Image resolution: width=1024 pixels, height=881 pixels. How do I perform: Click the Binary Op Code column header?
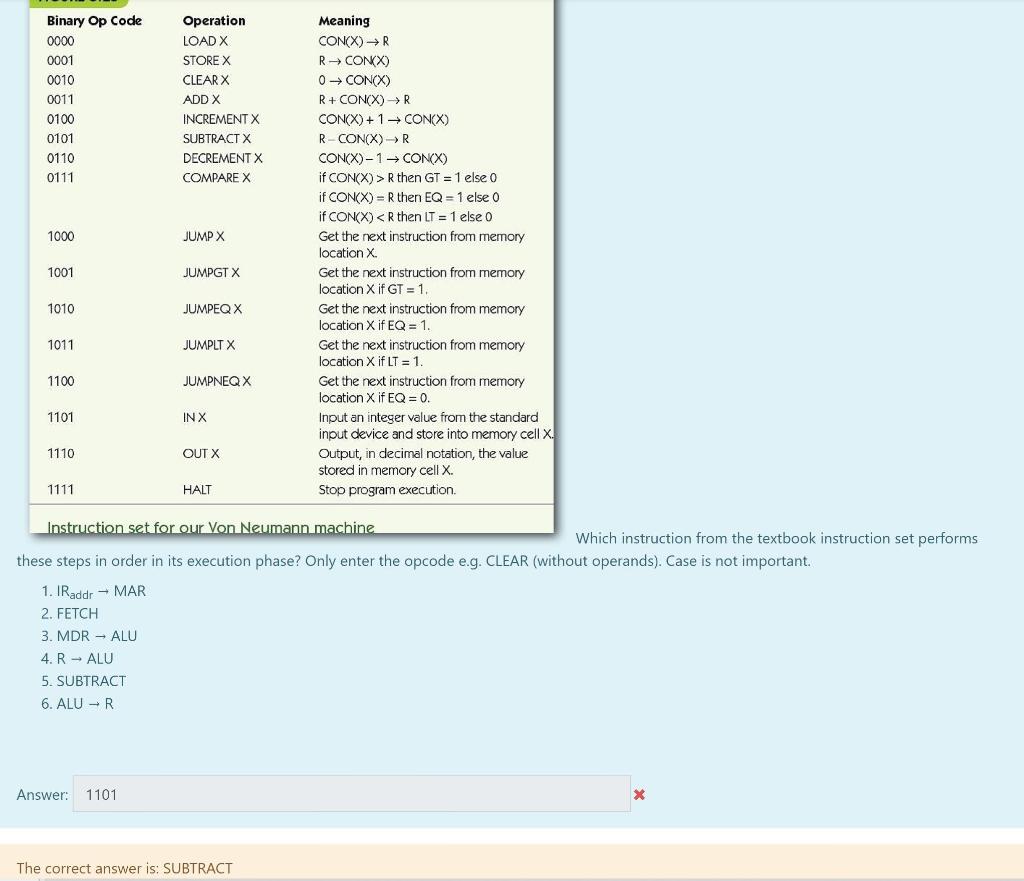(94, 20)
